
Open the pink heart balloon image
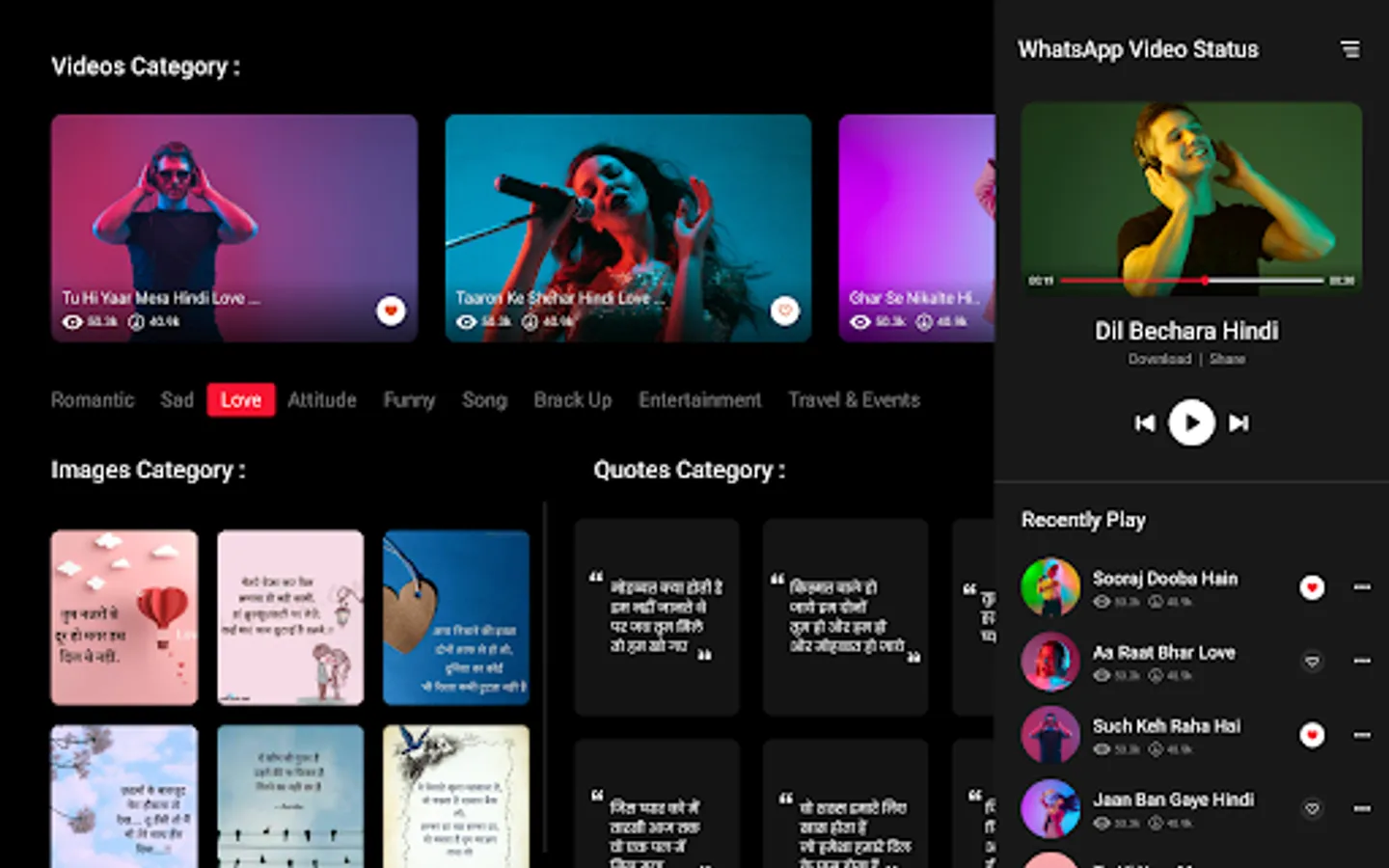tap(124, 617)
